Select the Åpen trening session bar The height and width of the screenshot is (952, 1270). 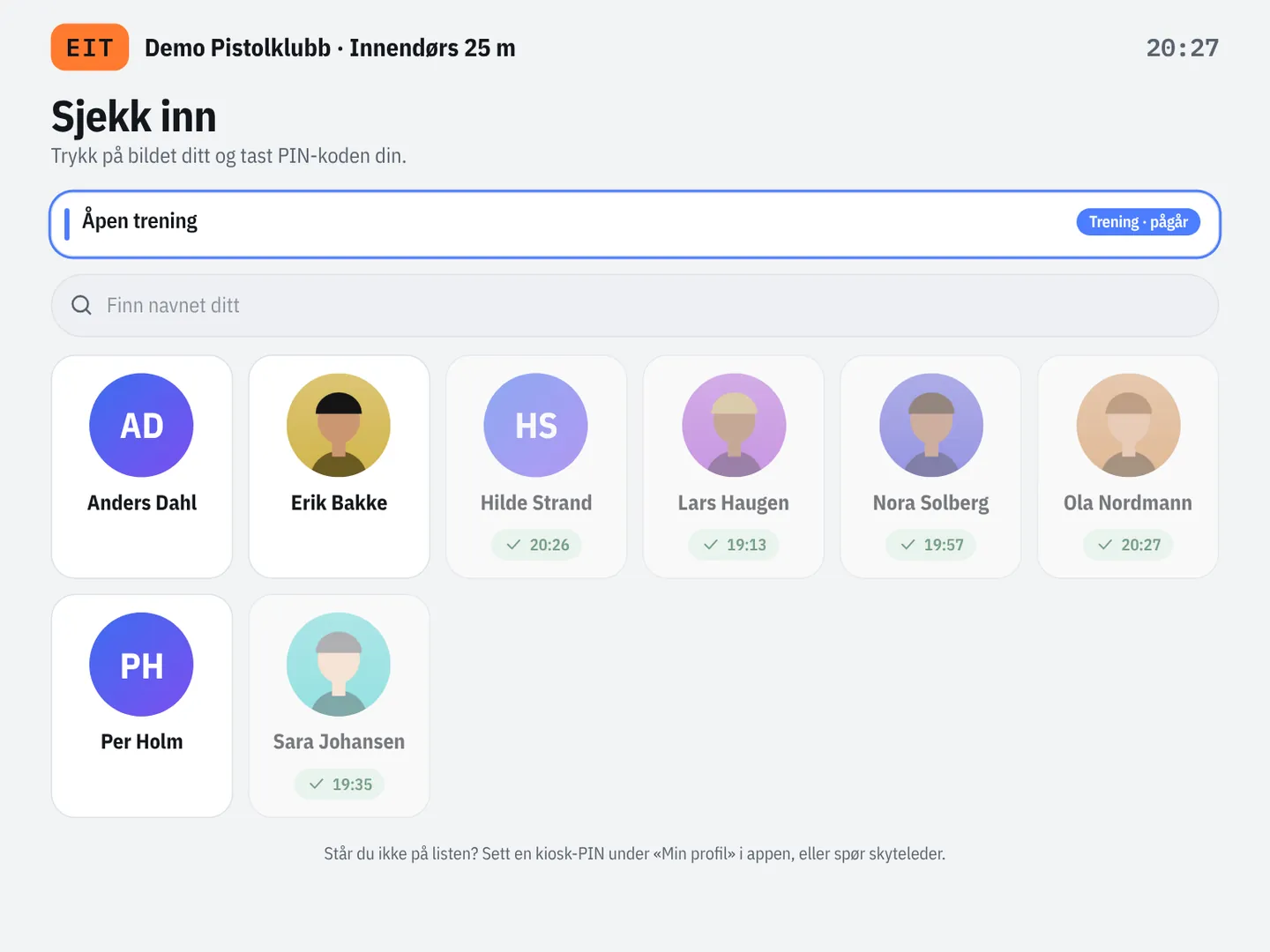635,224
